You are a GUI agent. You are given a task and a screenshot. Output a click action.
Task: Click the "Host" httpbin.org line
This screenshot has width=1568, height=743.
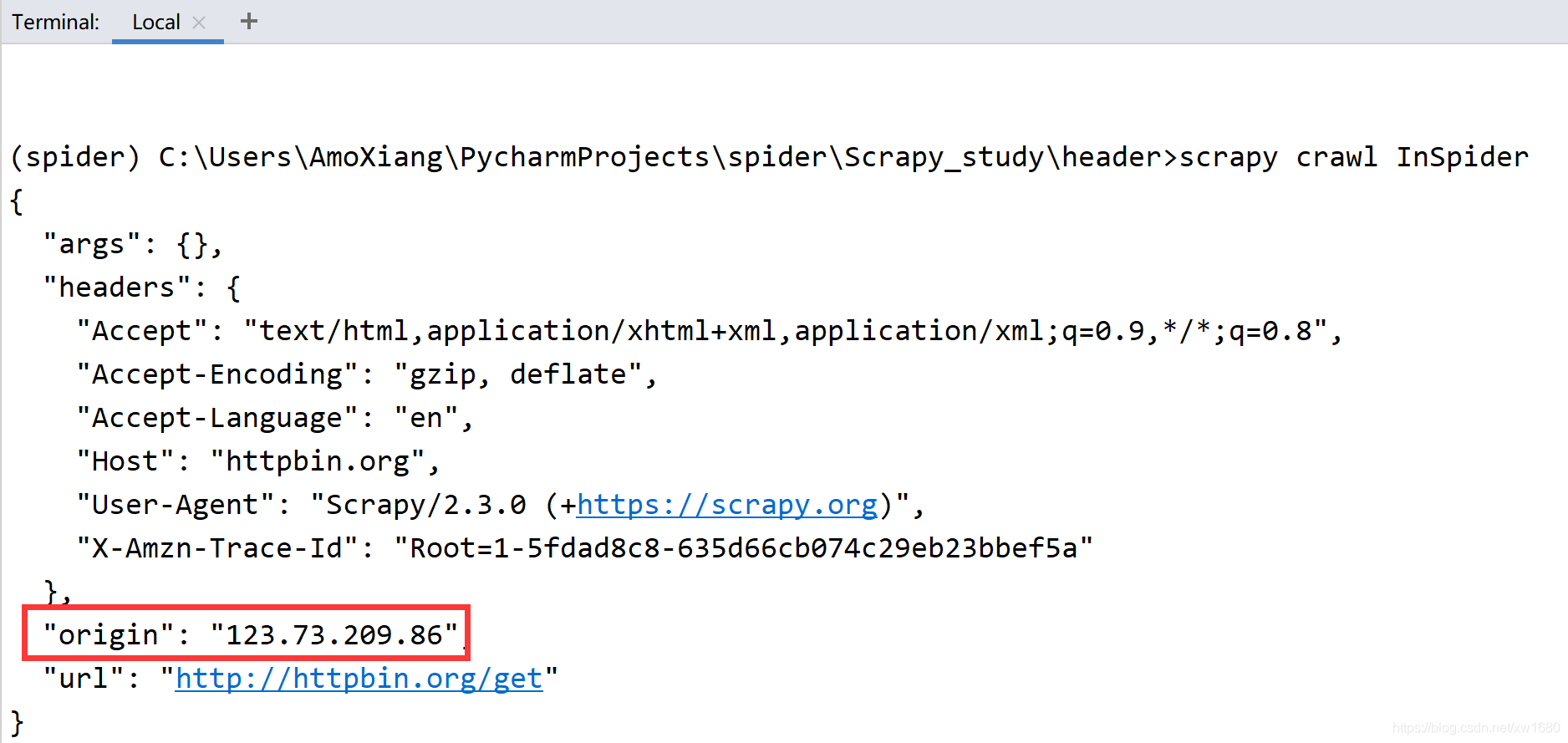(258, 461)
